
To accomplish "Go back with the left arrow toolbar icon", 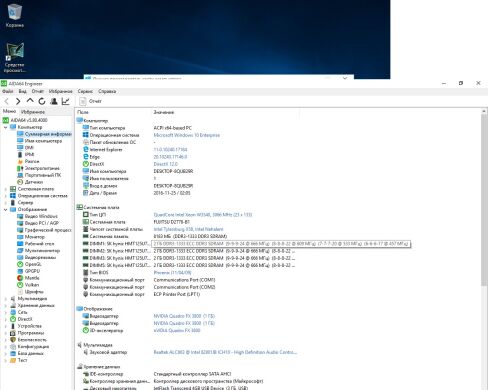I will tap(6, 101).
